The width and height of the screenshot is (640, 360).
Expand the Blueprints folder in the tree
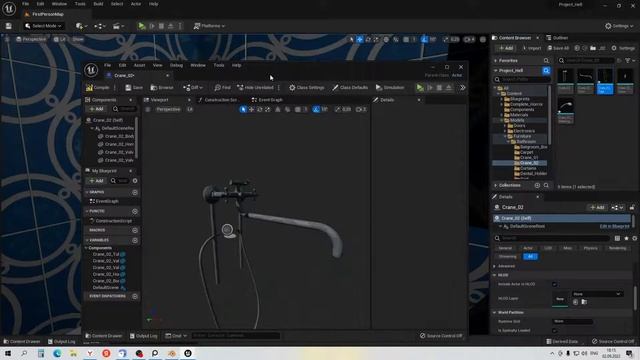502,99
